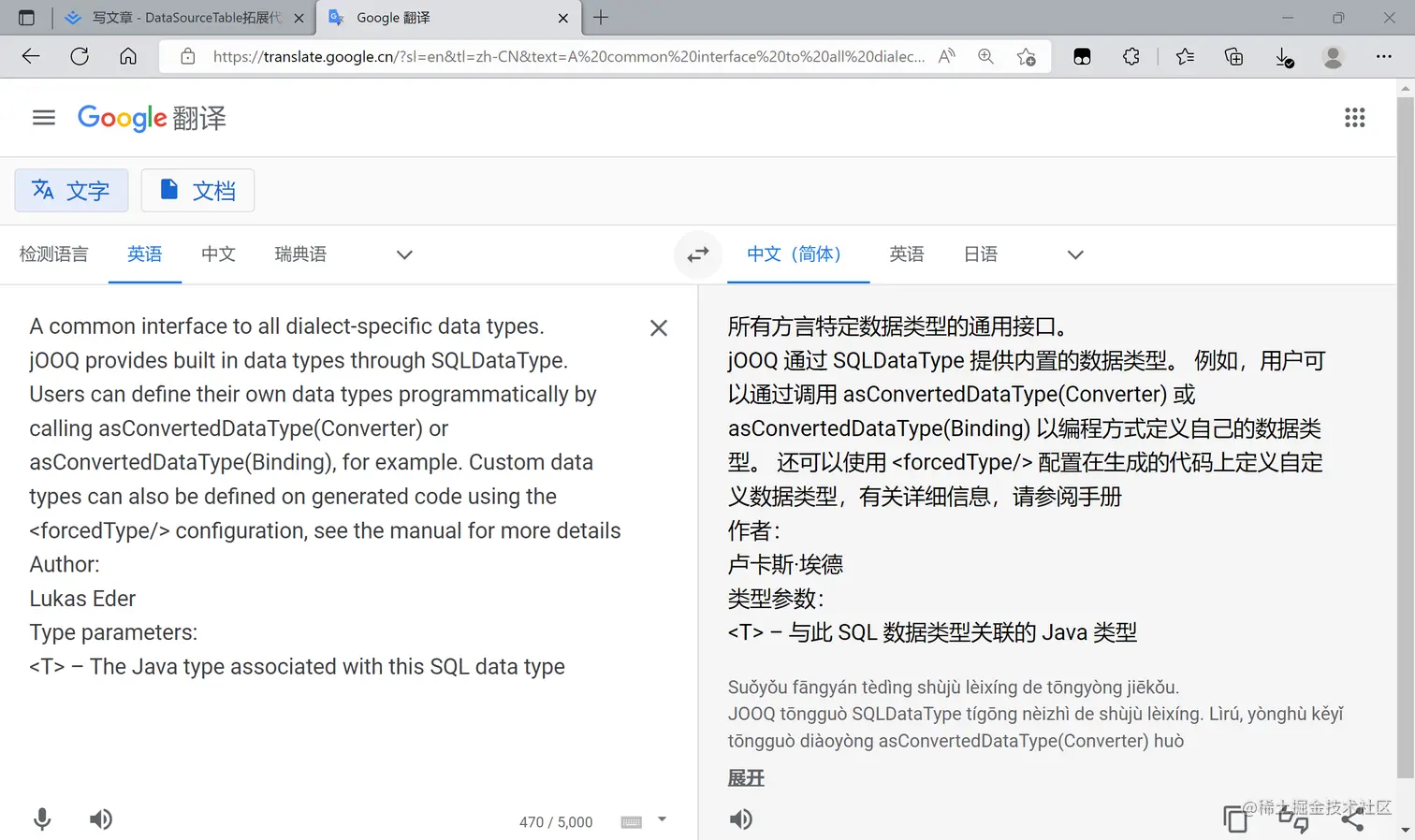Image resolution: width=1415 pixels, height=840 pixels.
Task: Select the Google 翻译 browser tab
Action: [x=449, y=18]
